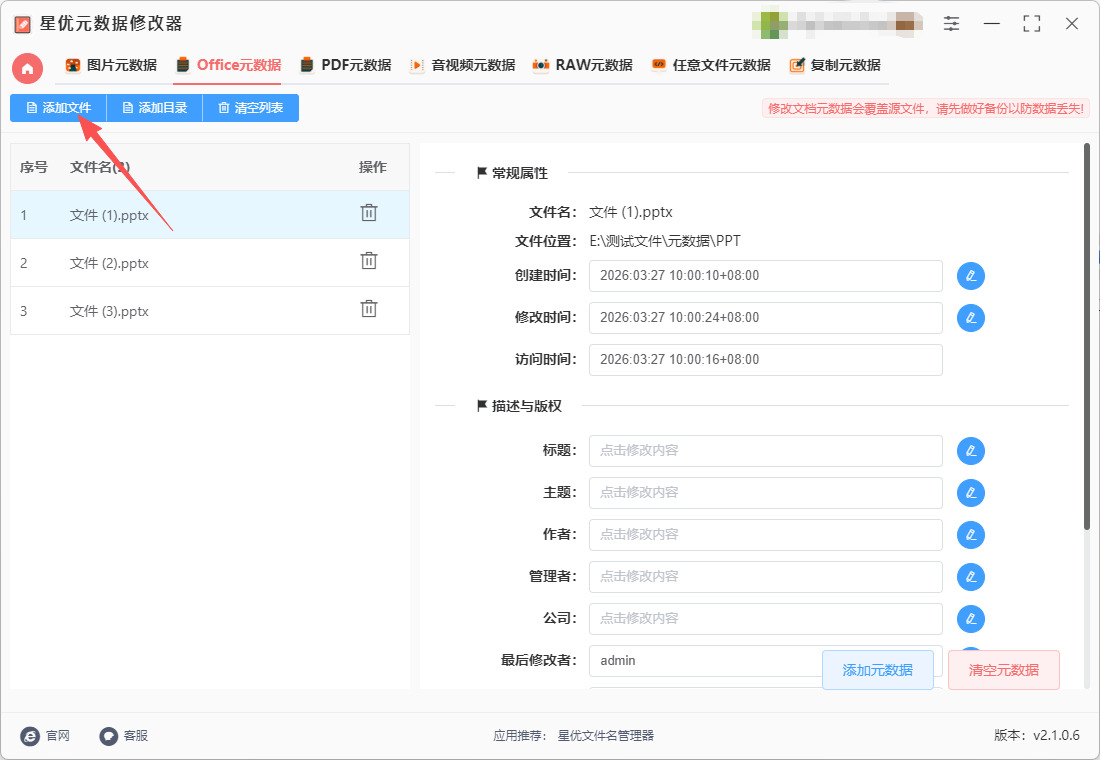Click the properties panel vertical scrollbar
The width and height of the screenshot is (1100, 760).
1086,340
